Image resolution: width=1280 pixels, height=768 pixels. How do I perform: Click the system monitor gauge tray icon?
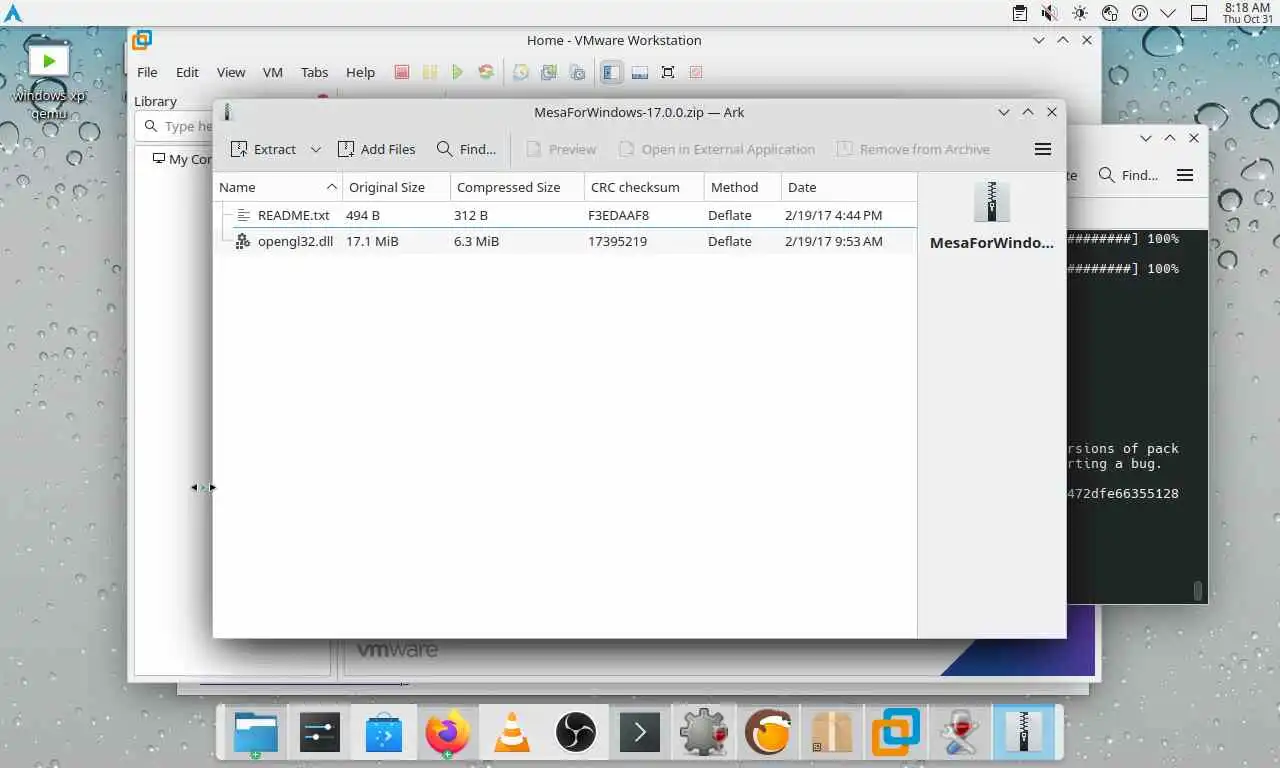[1139, 13]
